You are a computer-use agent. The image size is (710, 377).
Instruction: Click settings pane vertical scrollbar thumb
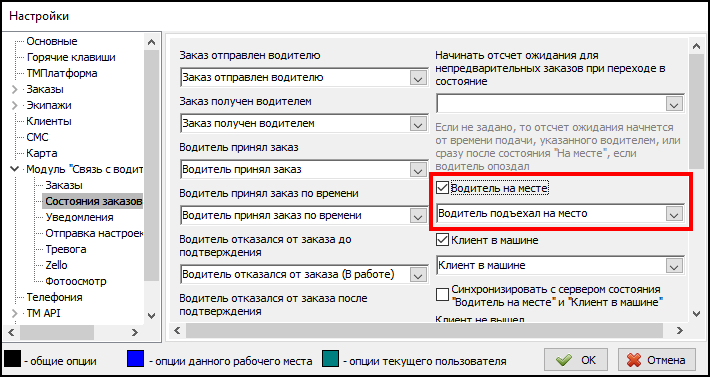point(696,110)
